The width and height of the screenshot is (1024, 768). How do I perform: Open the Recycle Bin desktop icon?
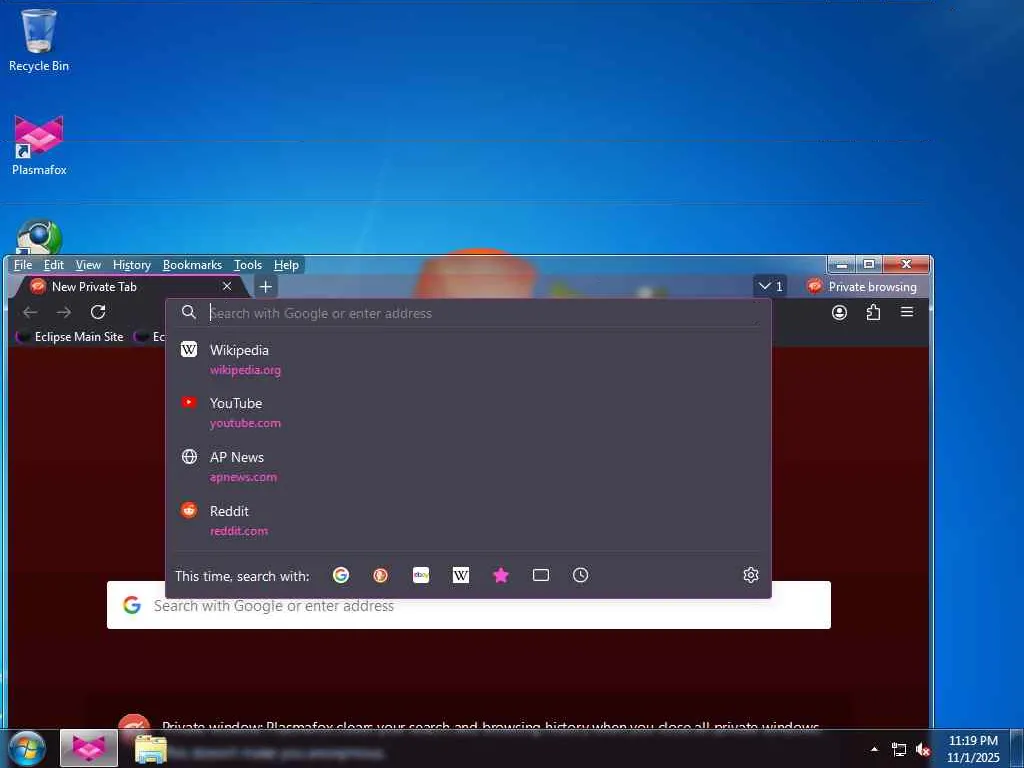[39, 40]
